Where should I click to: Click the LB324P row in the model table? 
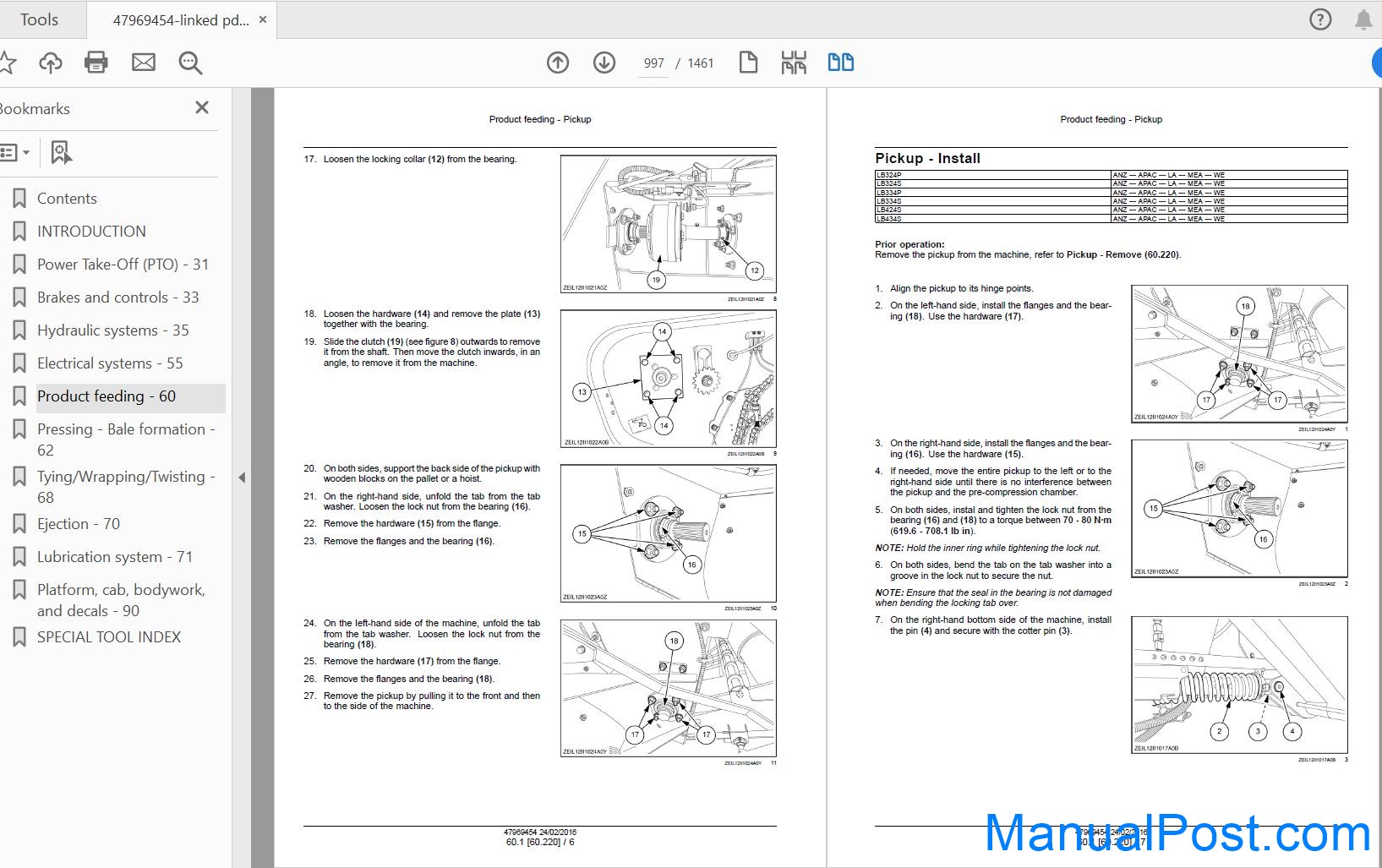[1111, 175]
